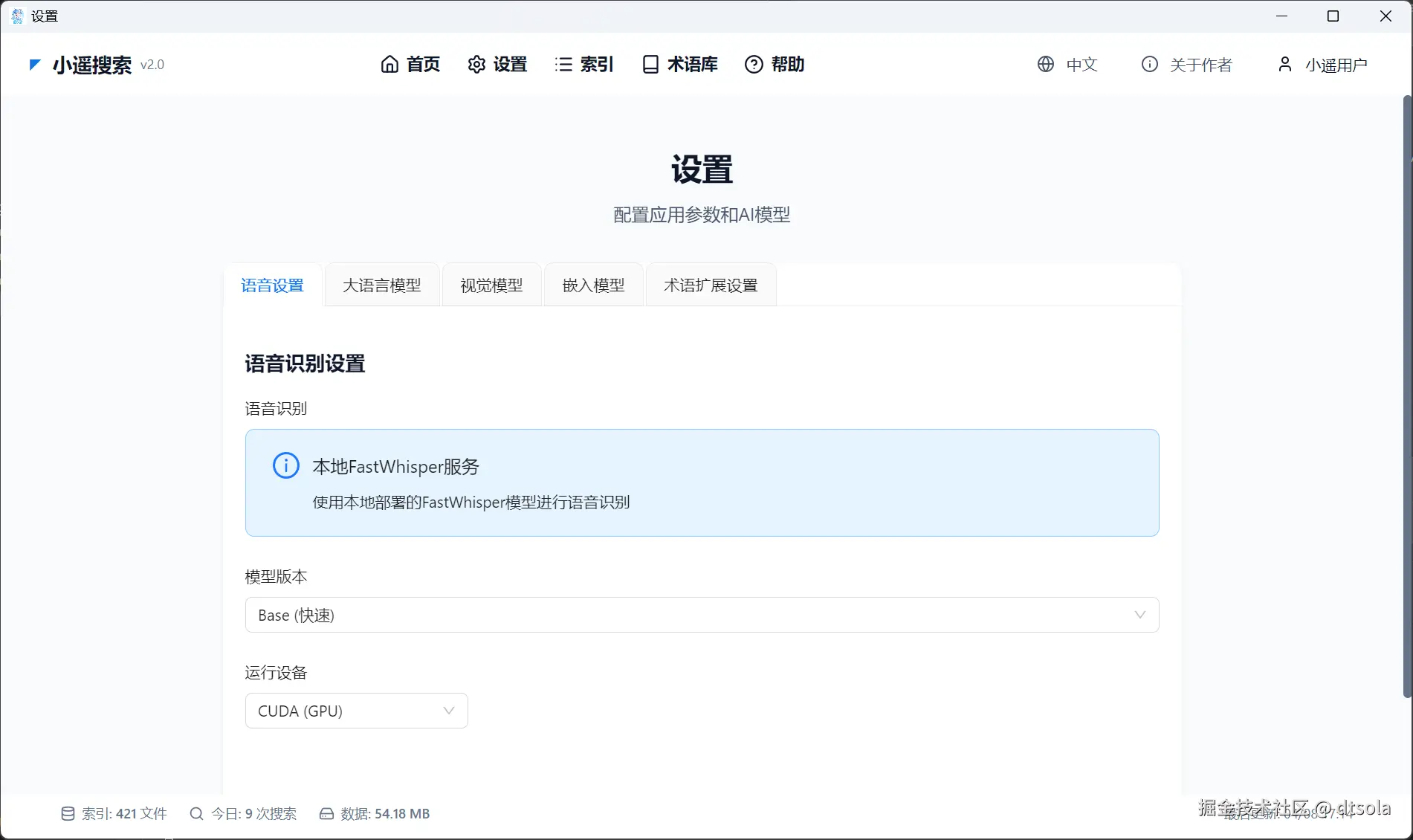
Task: Click the gear icon next to 设置
Action: coord(476,65)
